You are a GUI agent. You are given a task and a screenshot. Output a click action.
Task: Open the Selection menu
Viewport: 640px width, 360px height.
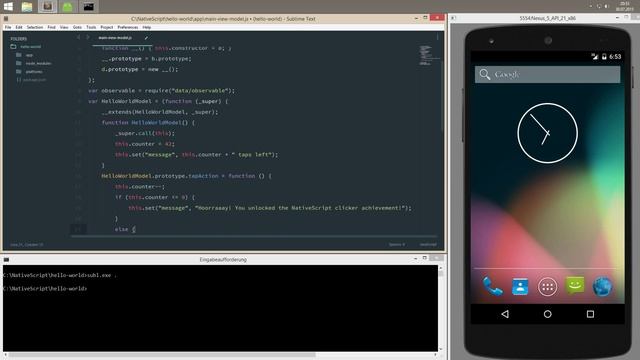[x=35, y=27]
